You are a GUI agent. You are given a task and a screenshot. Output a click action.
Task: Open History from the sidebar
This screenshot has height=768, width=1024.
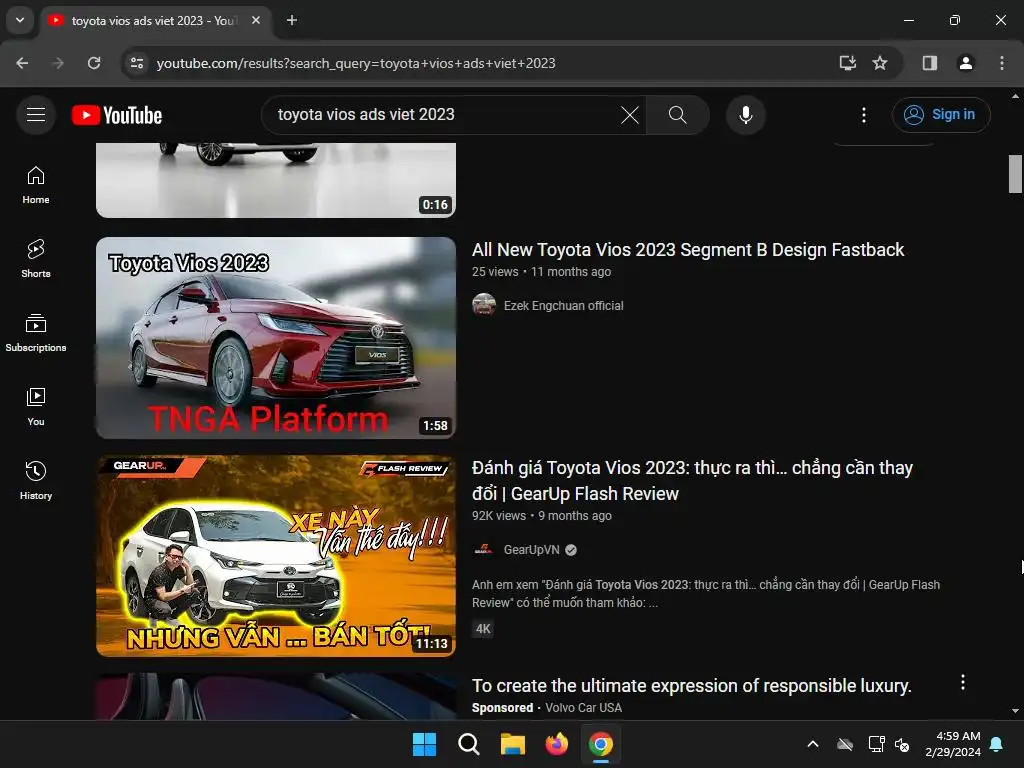click(36, 481)
